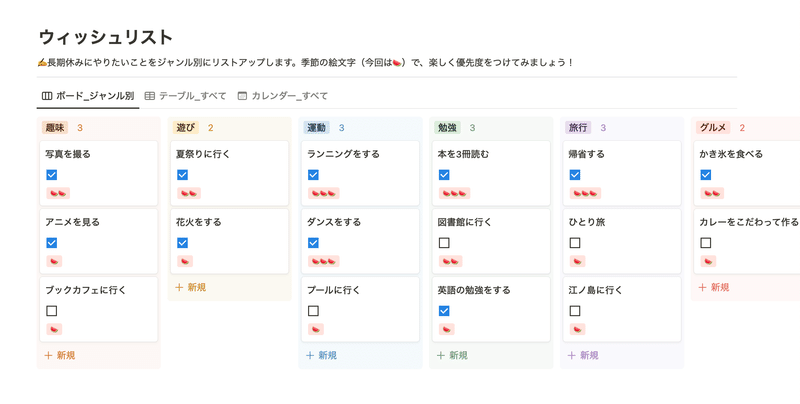Click watermelon priority tag on 本を3冊読む
This screenshot has height=404, width=800.
pos(455,193)
